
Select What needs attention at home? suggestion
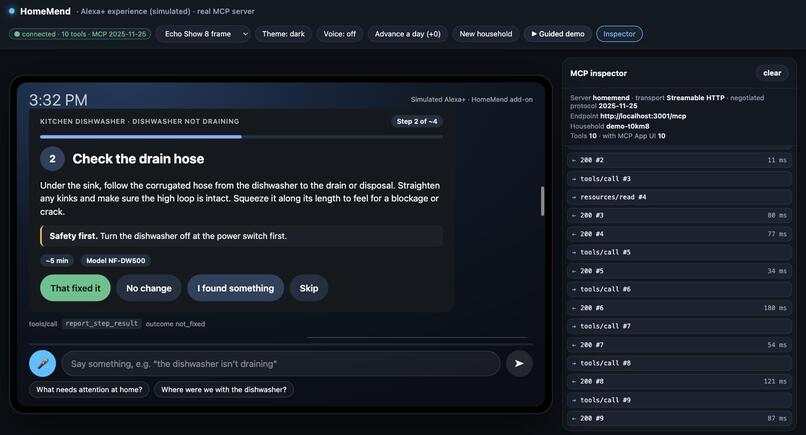pyautogui.click(x=89, y=389)
